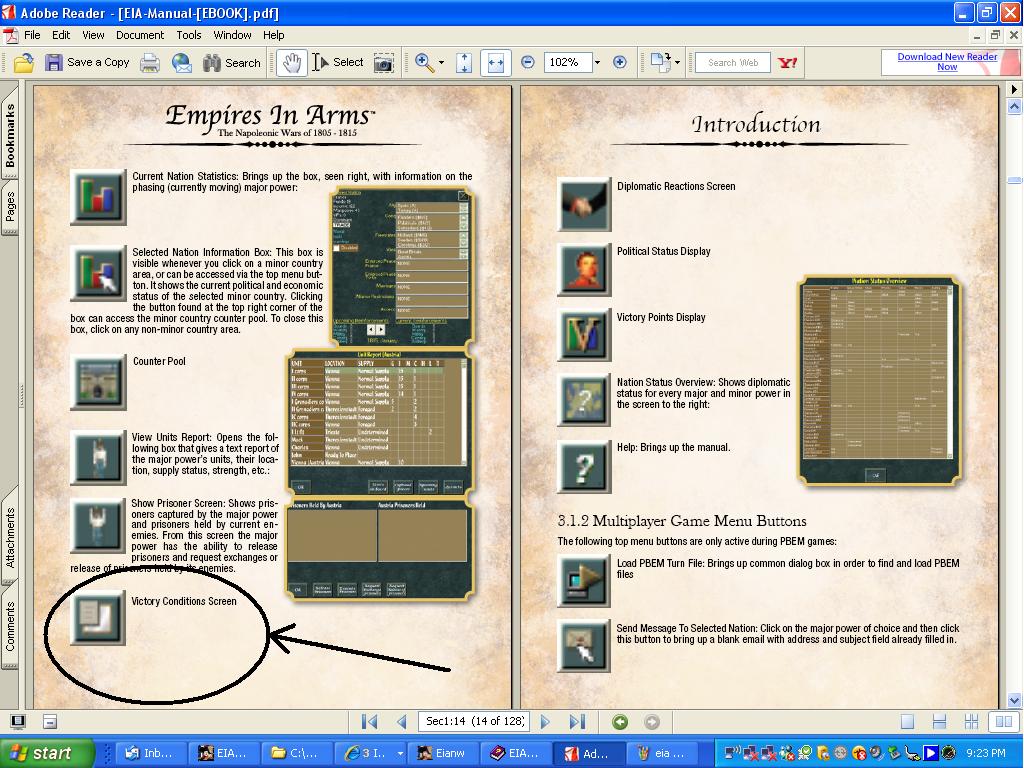Click the page number field Sec1:14
The height and width of the screenshot is (768, 1024).
coord(474,721)
